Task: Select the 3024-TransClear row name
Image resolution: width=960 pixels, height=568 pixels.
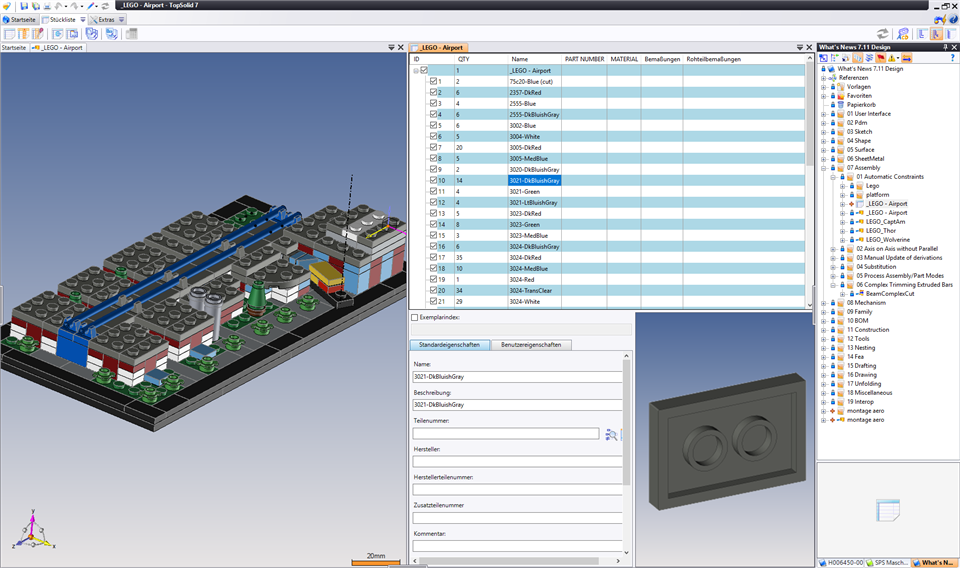Action: [x=530, y=291]
